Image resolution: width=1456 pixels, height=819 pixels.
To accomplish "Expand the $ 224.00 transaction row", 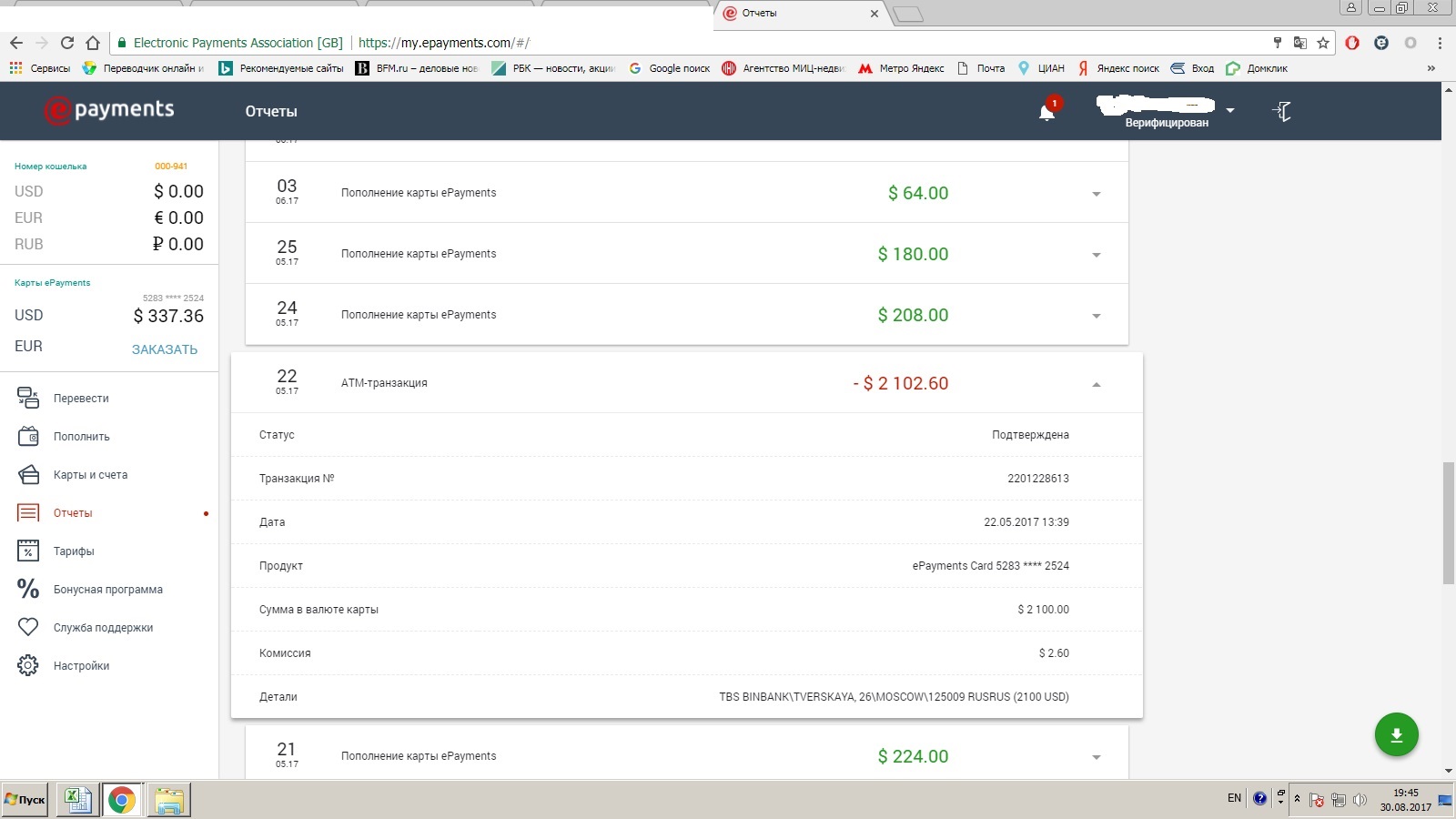I will coord(1097,757).
